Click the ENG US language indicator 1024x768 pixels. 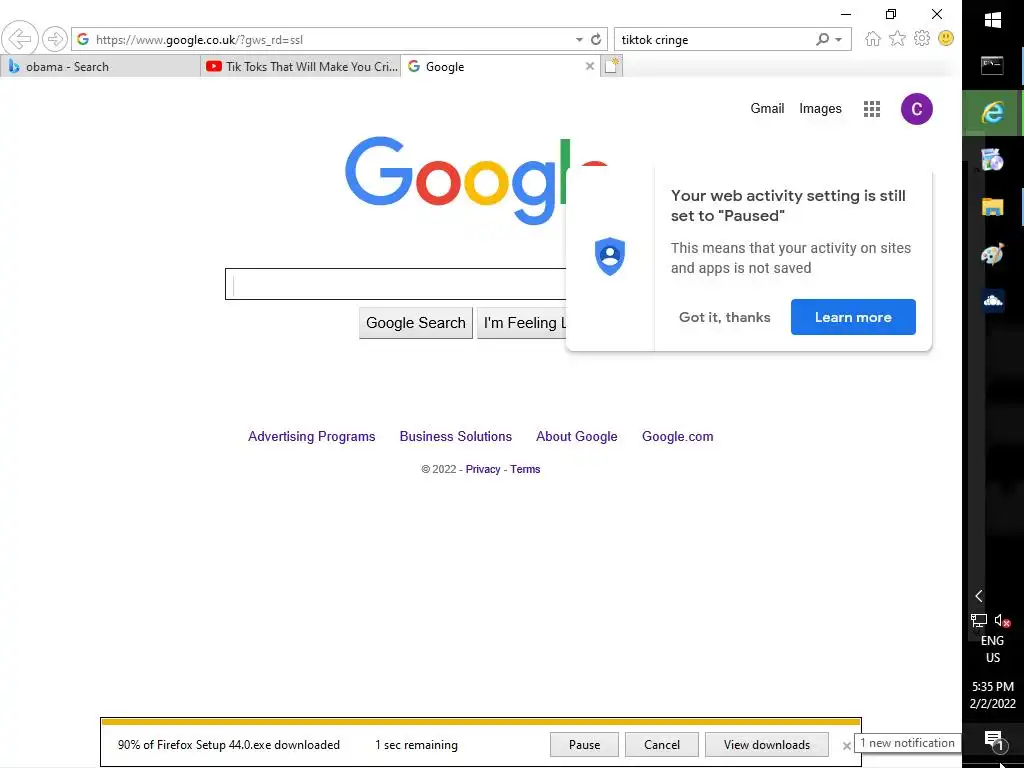coord(993,649)
